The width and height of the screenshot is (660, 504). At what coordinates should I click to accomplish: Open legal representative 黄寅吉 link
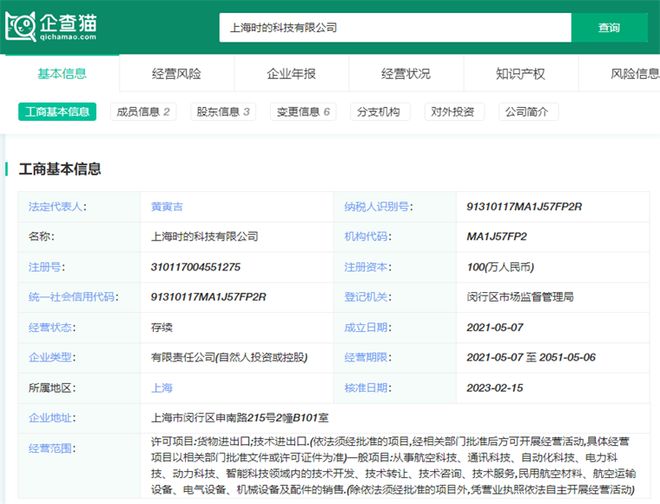coord(167,207)
